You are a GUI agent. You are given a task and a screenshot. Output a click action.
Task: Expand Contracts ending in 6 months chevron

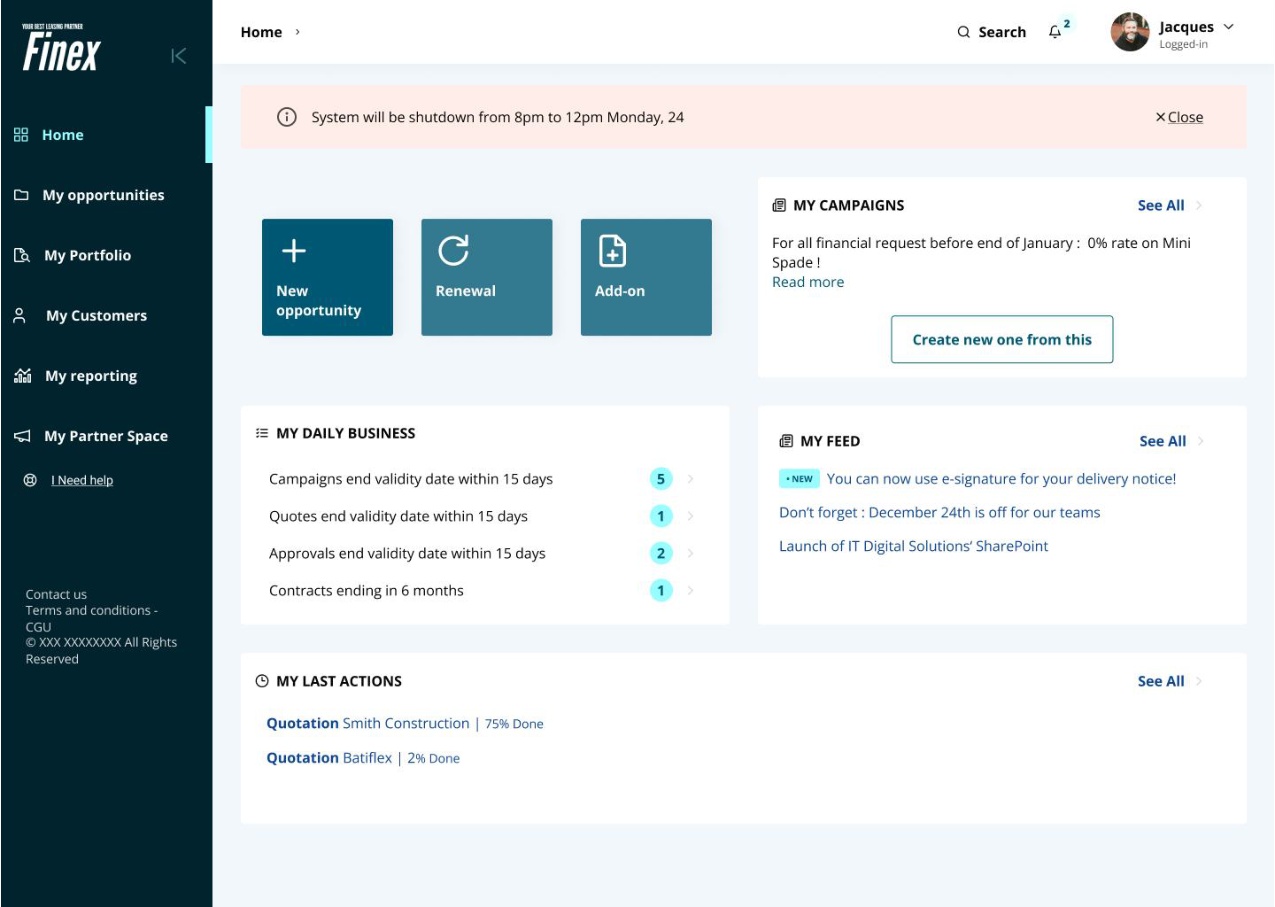(691, 590)
